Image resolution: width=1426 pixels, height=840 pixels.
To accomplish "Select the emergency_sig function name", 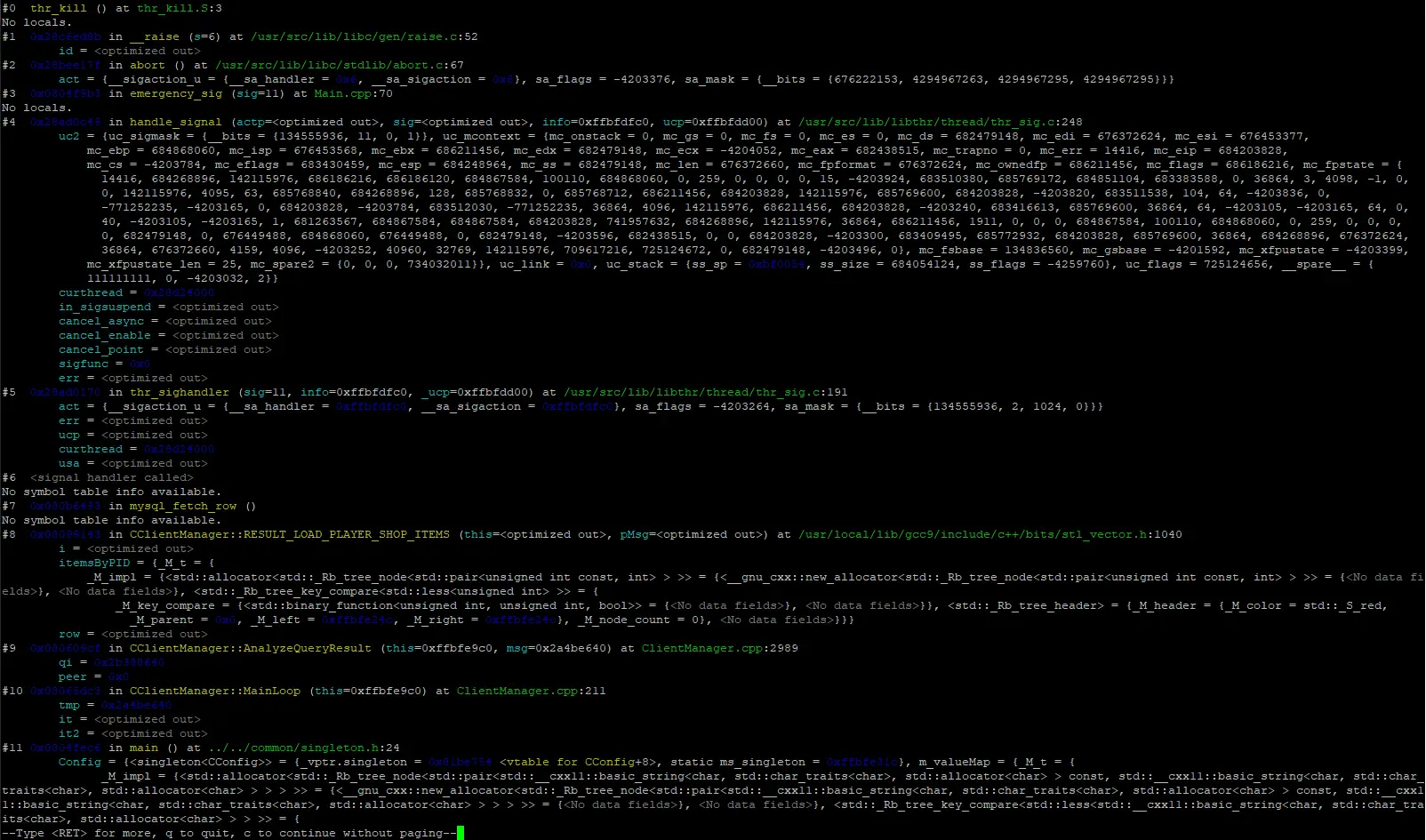I will pyautogui.click(x=175, y=93).
